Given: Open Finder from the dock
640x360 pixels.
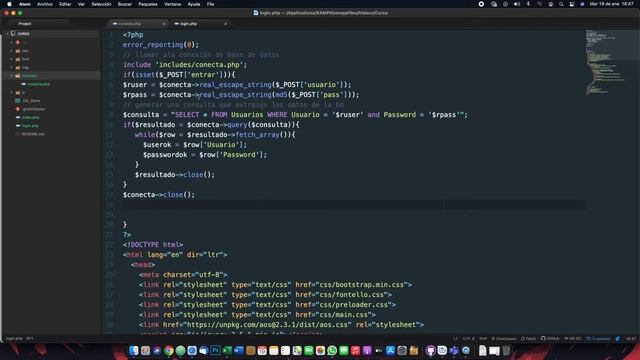Looking at the screenshot, I should pyautogui.click(x=134, y=350).
